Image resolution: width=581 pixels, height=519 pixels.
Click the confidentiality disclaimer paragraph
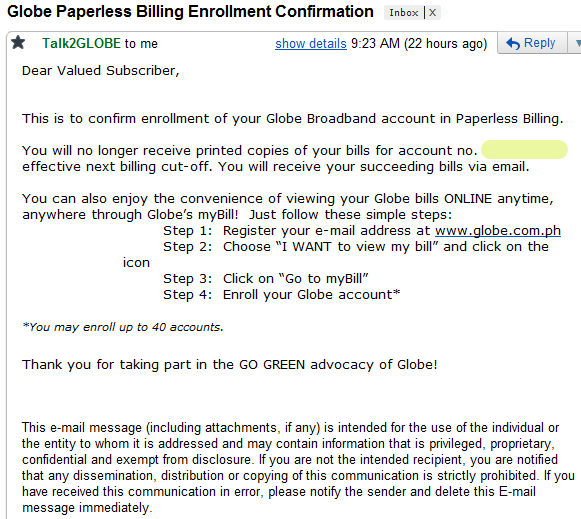click(x=298, y=468)
